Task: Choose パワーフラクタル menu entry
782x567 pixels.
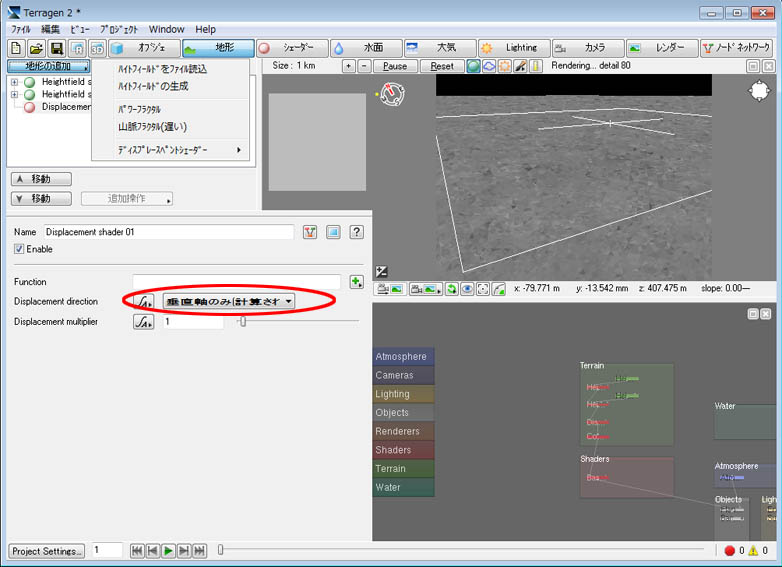Action: pyautogui.click(x=170, y=109)
